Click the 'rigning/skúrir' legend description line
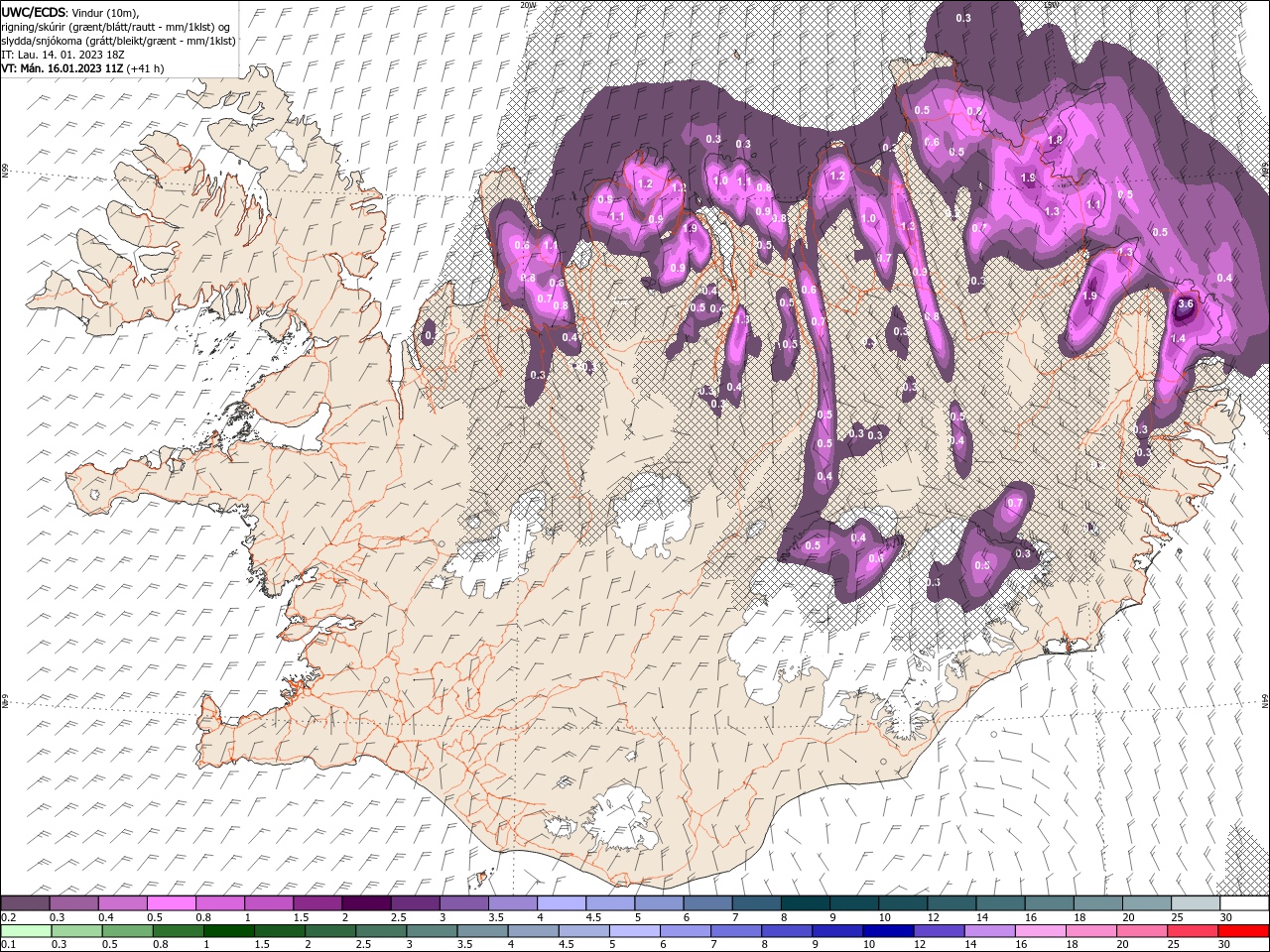 [x=116, y=27]
